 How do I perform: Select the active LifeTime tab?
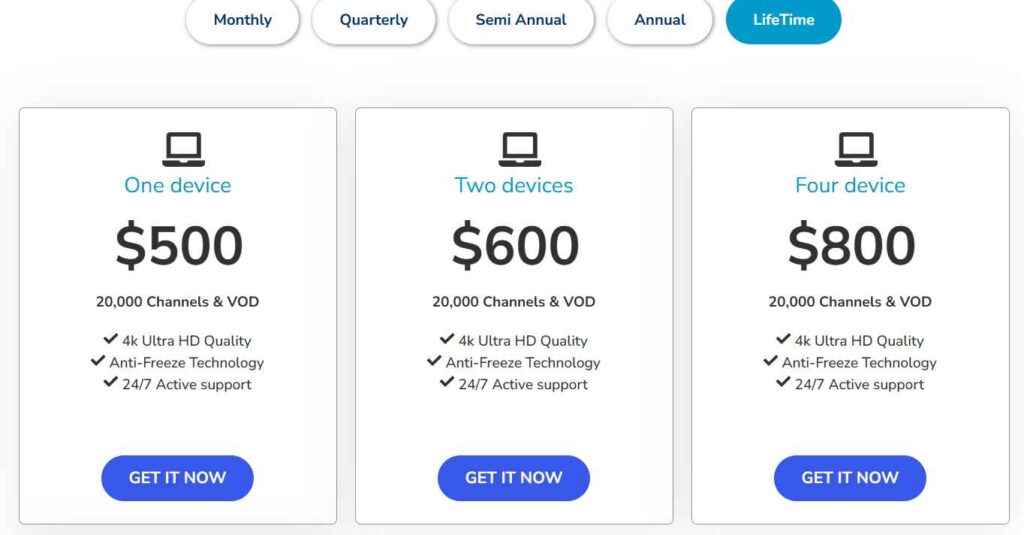click(783, 20)
